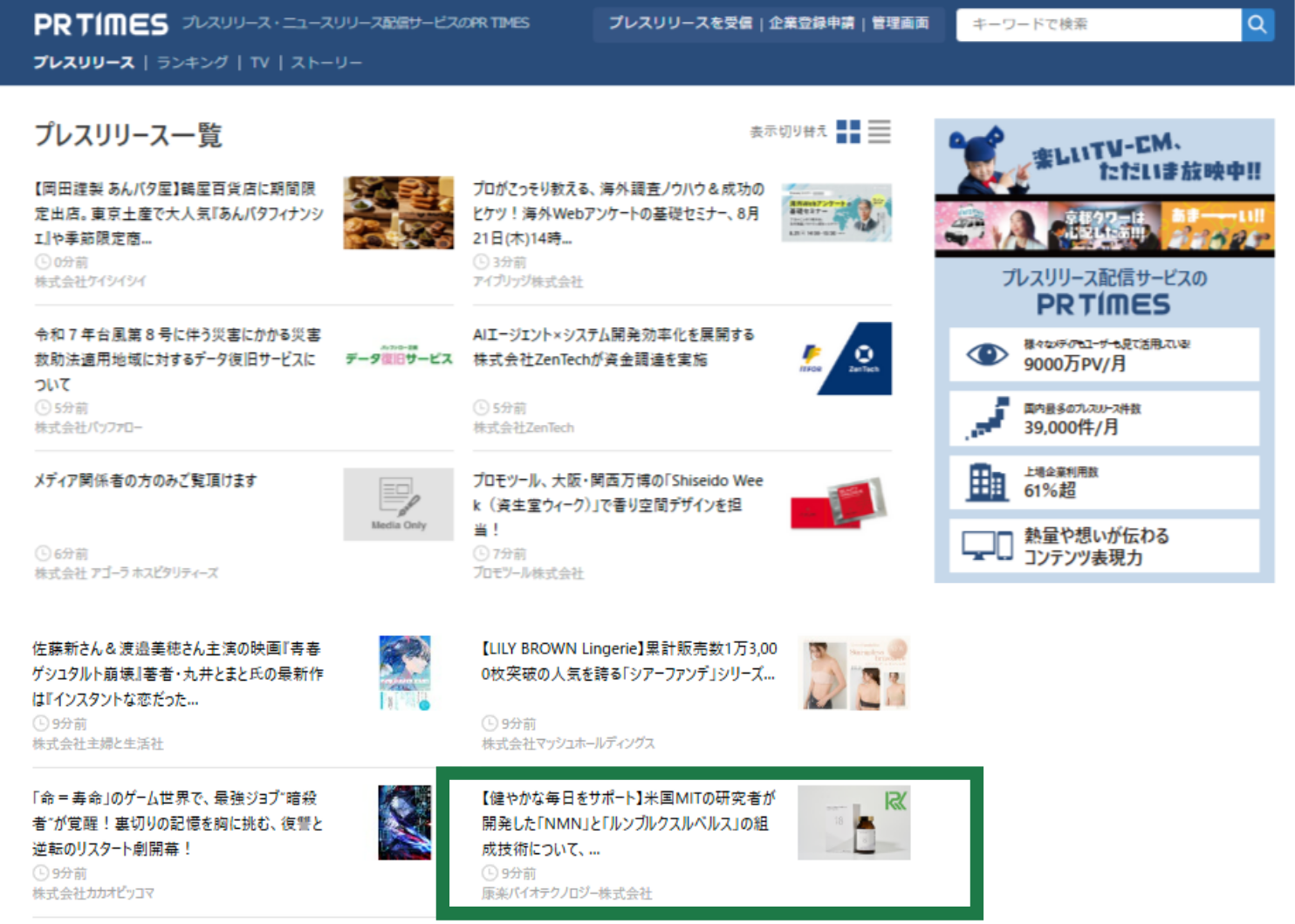The width and height of the screenshot is (1295, 924).
Task: Open 「命＝寿命」のゲーム世界 release headline
Action: click(x=178, y=824)
